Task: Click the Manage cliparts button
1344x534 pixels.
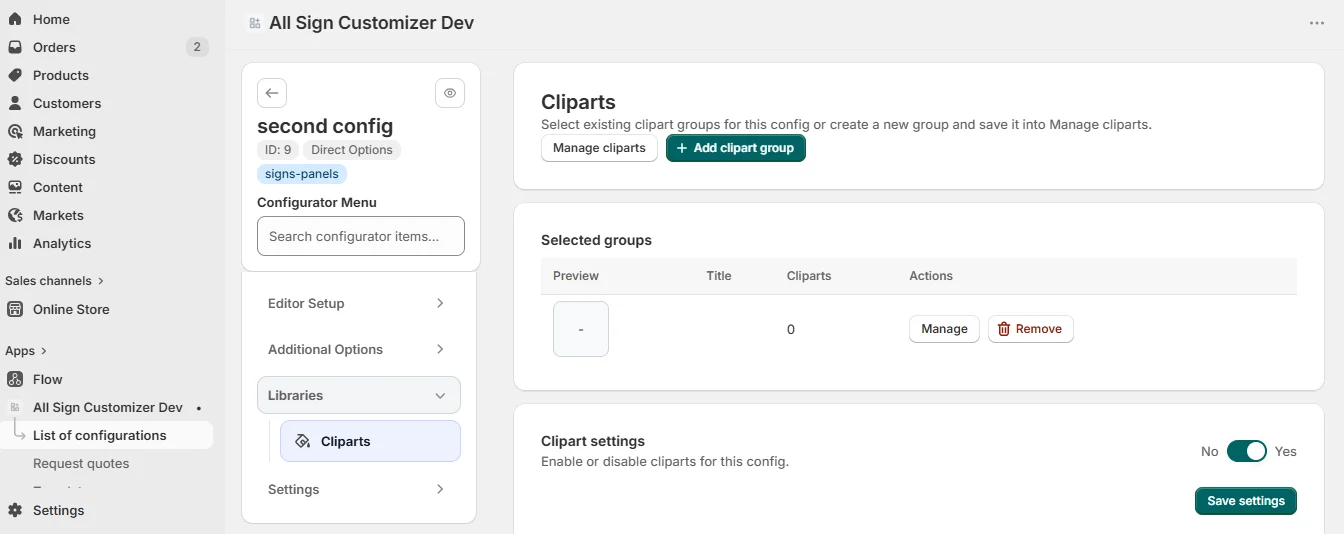Action: coord(599,148)
